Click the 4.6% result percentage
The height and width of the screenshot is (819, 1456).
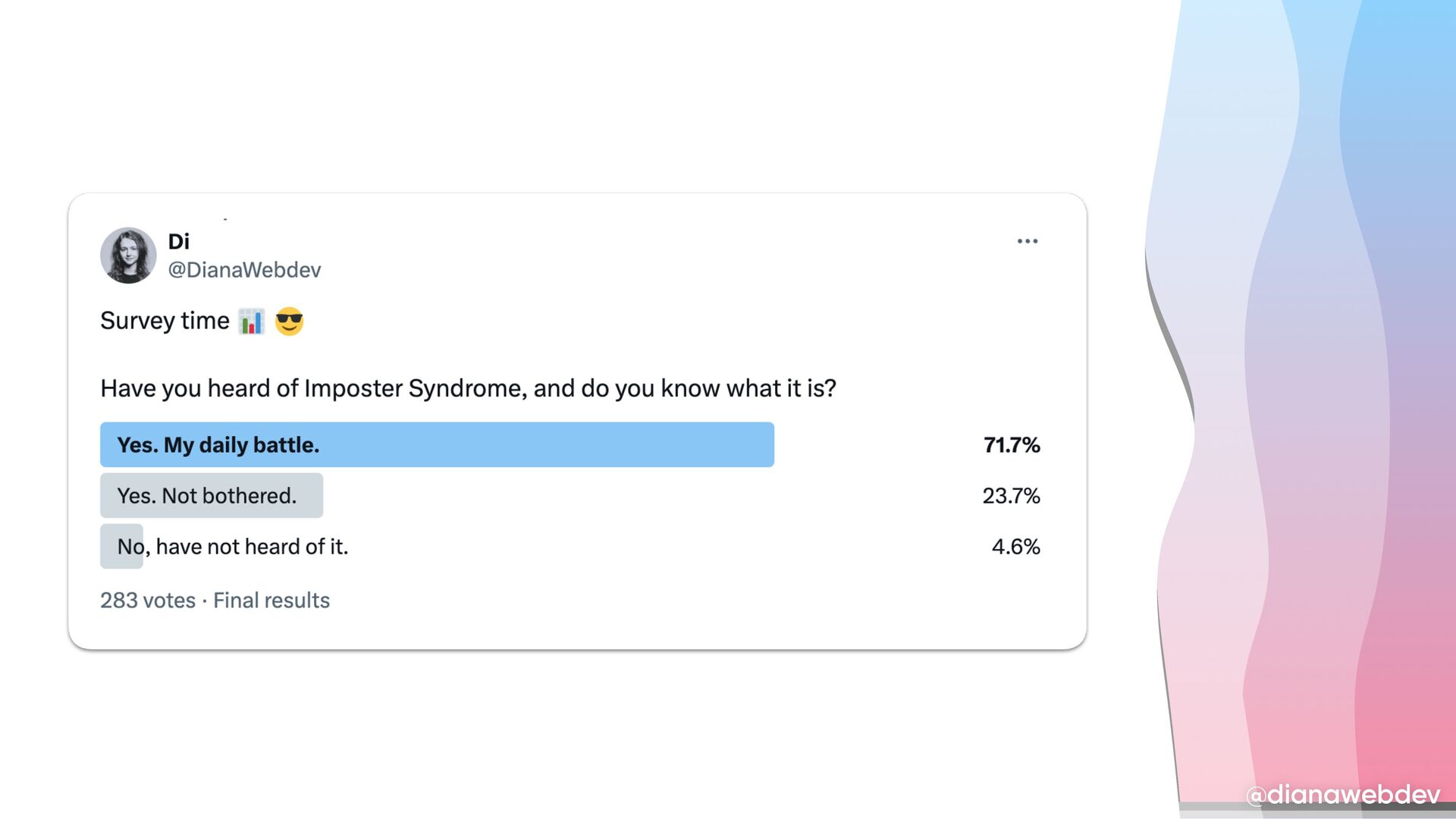coord(1015,546)
